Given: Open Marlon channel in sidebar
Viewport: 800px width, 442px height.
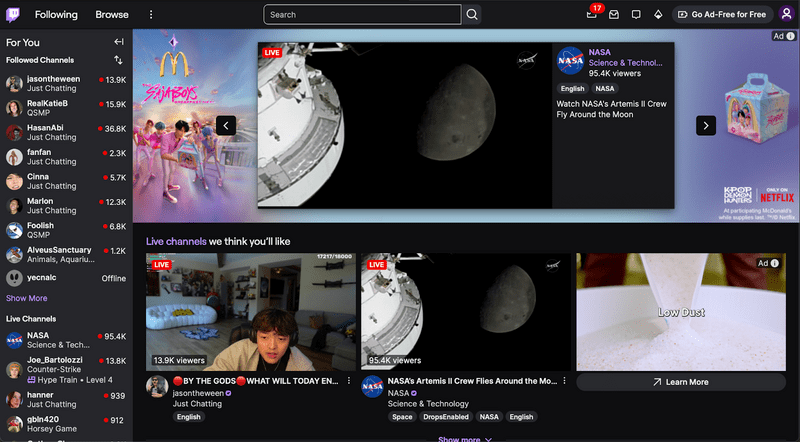Looking at the screenshot, I should pos(66,206).
